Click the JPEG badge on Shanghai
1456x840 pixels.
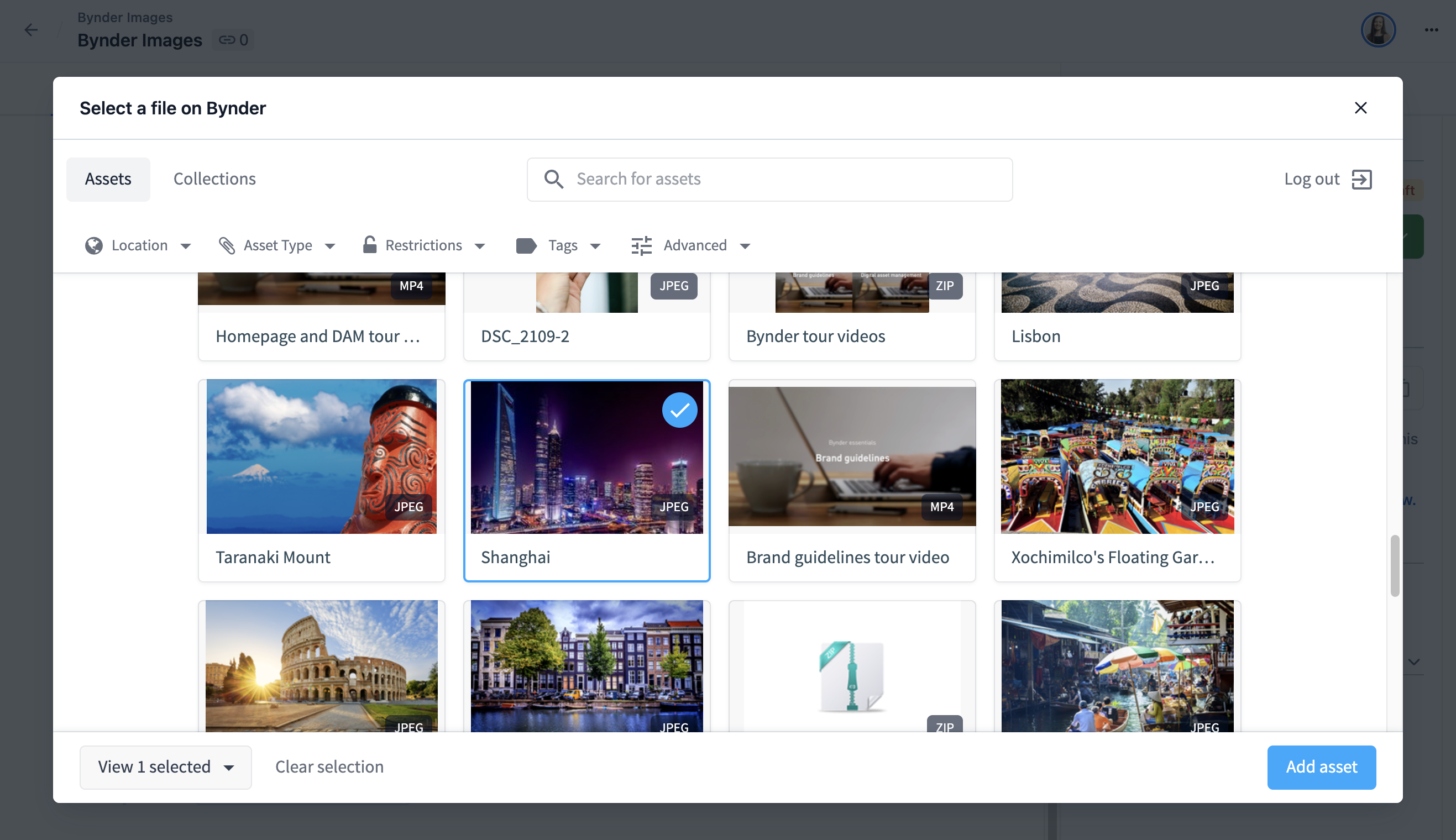[x=673, y=507]
